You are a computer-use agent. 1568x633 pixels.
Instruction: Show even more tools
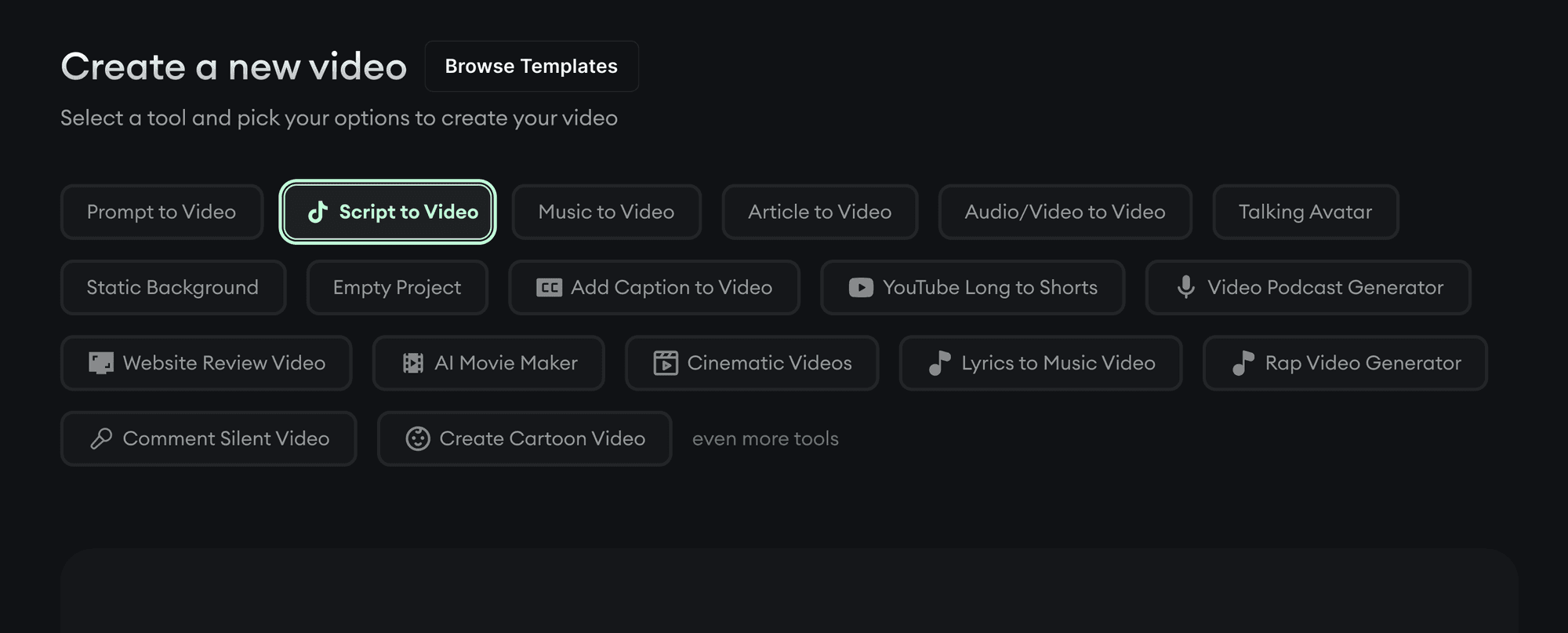(765, 438)
